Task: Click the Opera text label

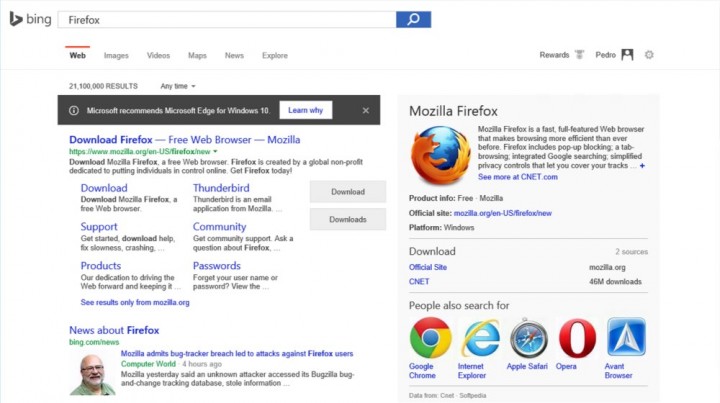Action: pos(566,366)
